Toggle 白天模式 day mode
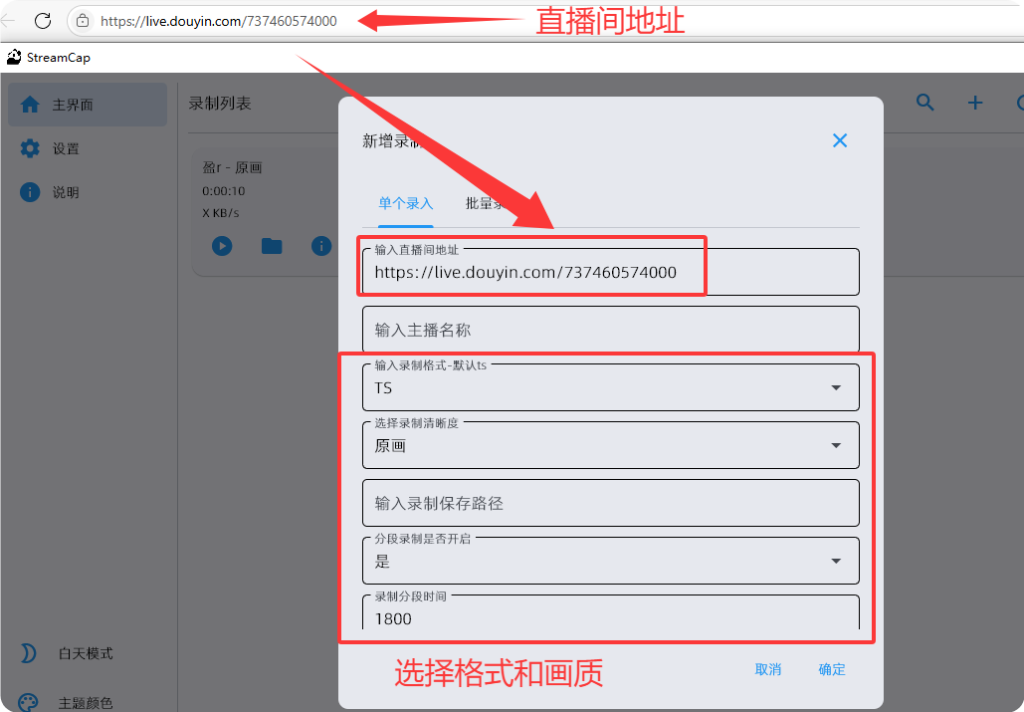 coord(85,653)
